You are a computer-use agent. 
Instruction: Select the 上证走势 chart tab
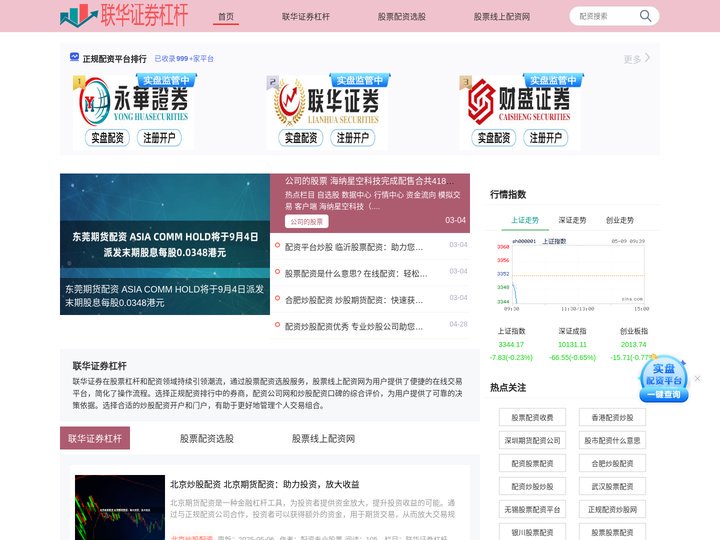[x=525, y=220]
